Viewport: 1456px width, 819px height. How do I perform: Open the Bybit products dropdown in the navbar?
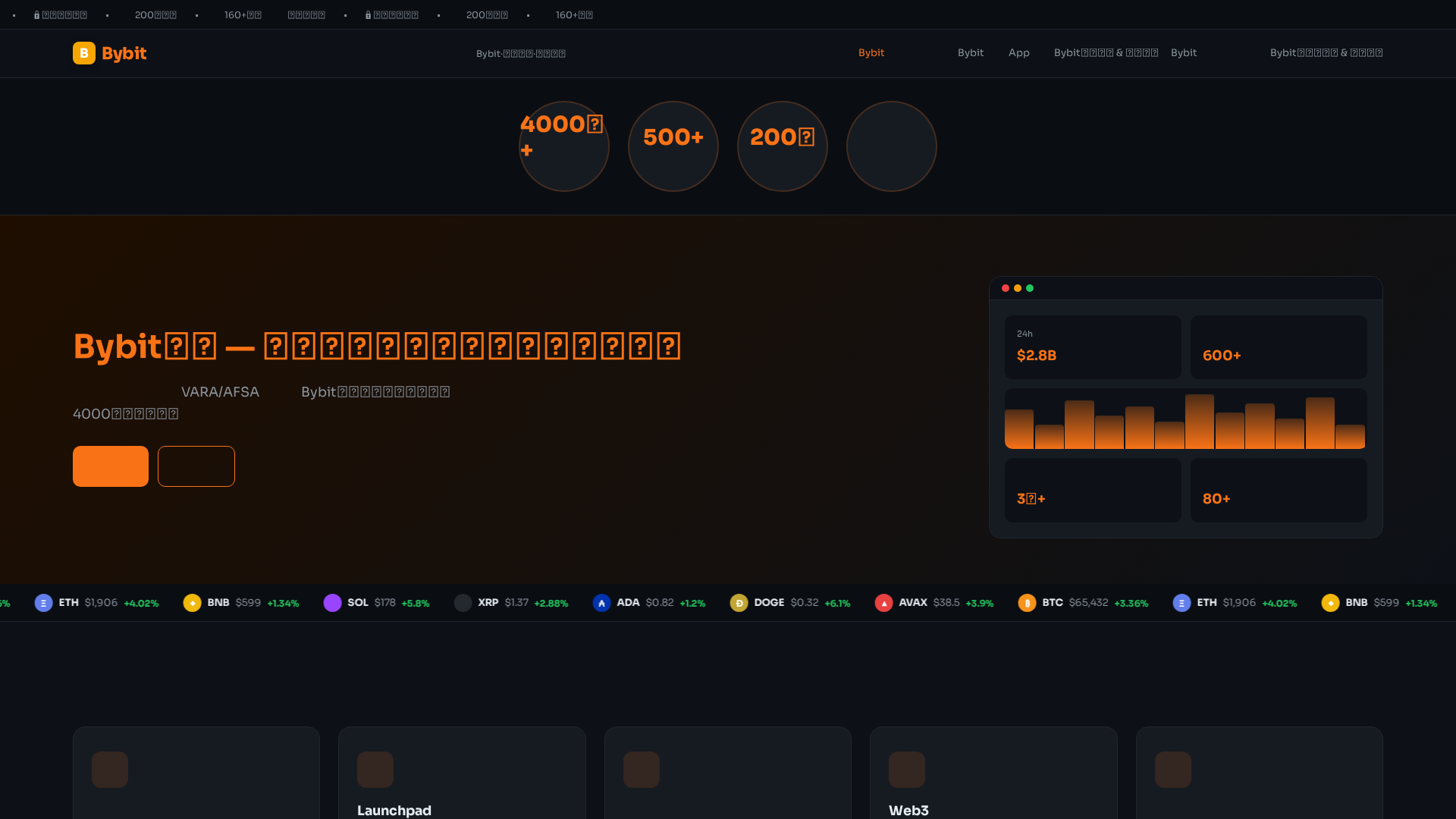pos(971,52)
